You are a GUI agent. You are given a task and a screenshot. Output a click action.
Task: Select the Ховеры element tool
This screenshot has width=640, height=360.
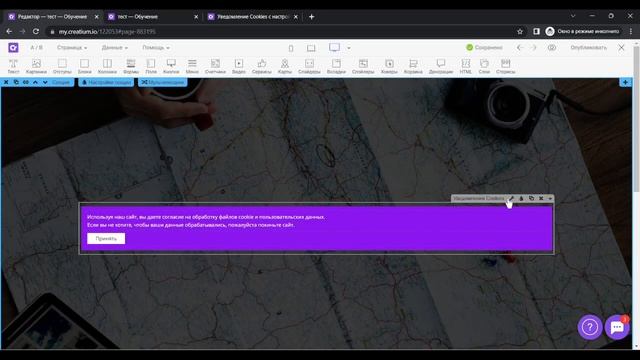pyautogui.click(x=389, y=66)
